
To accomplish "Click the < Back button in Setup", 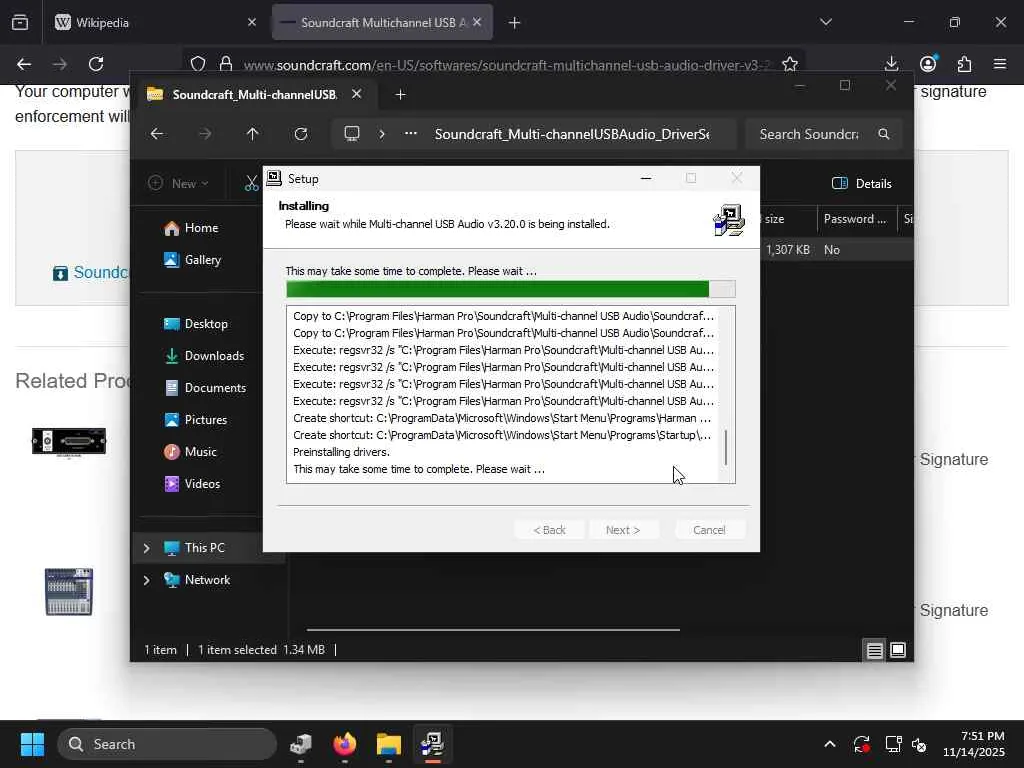I will pos(549,530).
